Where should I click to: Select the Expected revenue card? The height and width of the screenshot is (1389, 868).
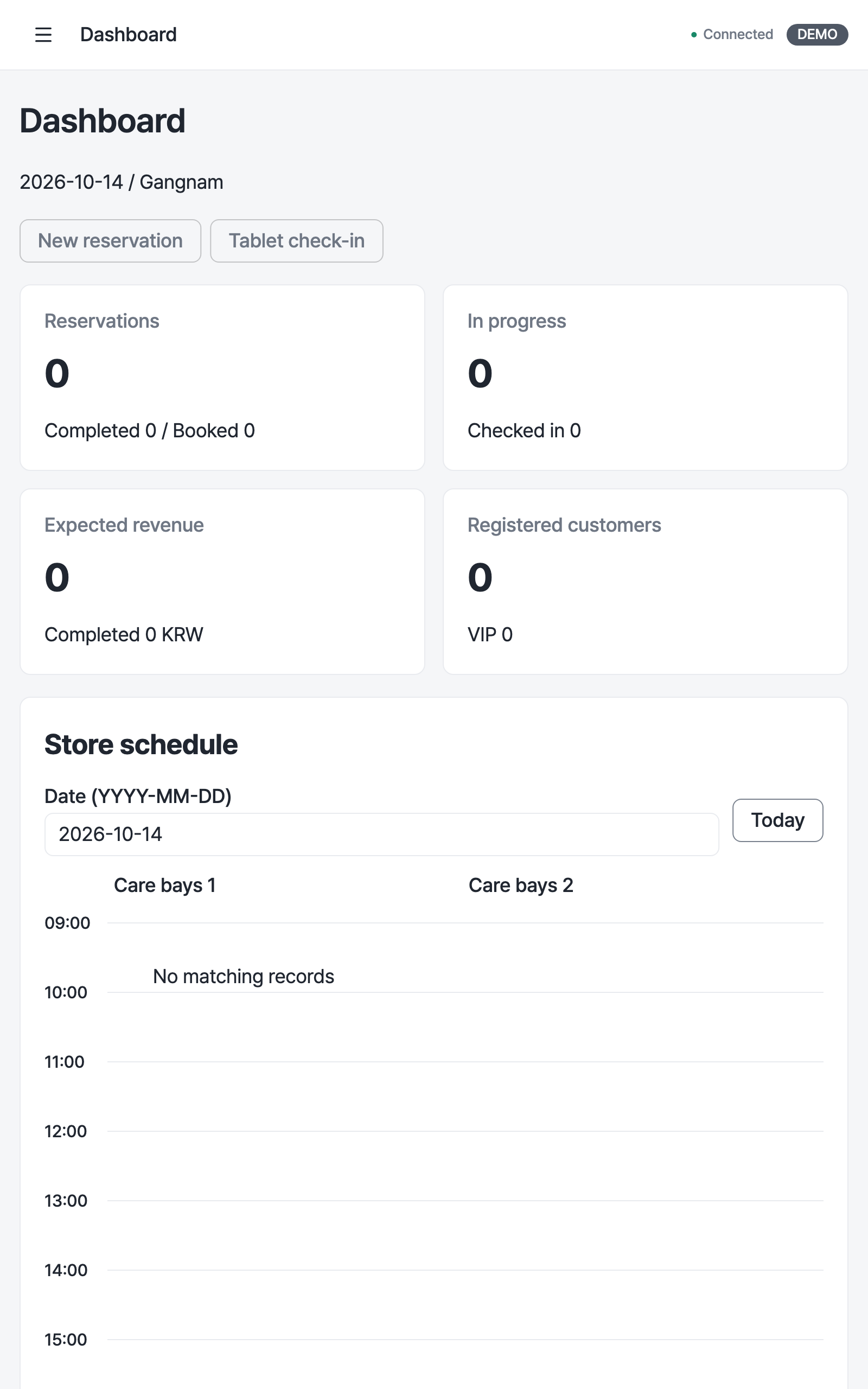point(222,582)
